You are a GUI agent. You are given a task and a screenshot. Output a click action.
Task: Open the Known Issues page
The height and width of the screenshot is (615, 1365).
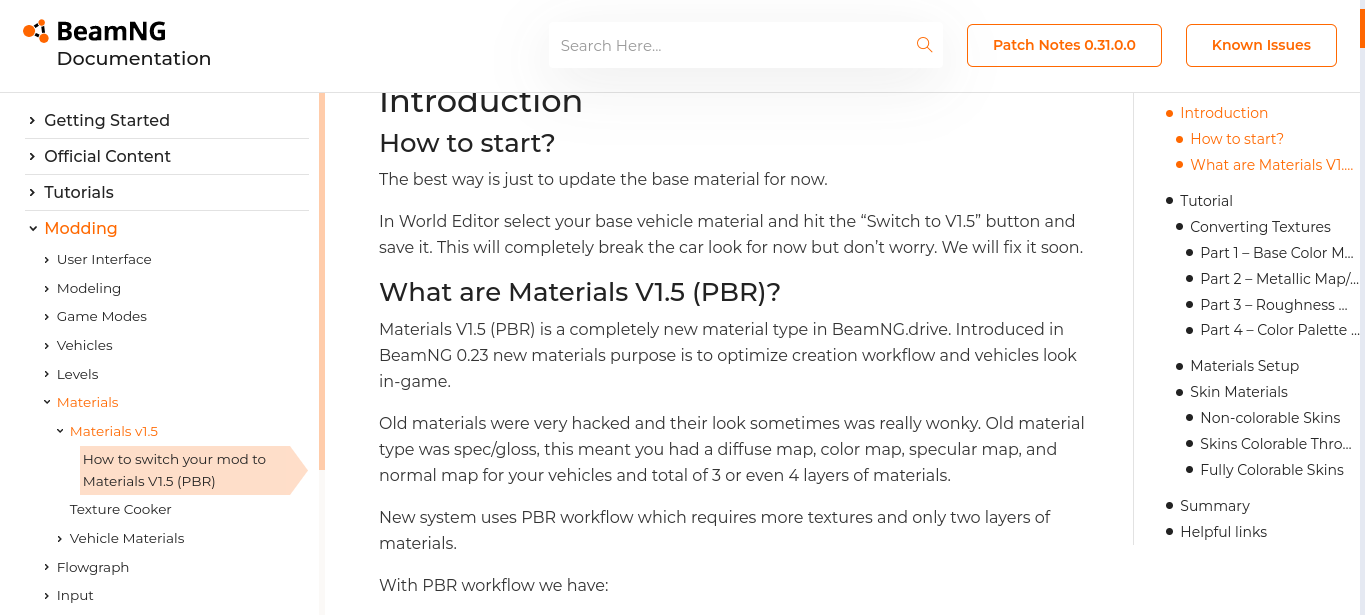(1261, 45)
